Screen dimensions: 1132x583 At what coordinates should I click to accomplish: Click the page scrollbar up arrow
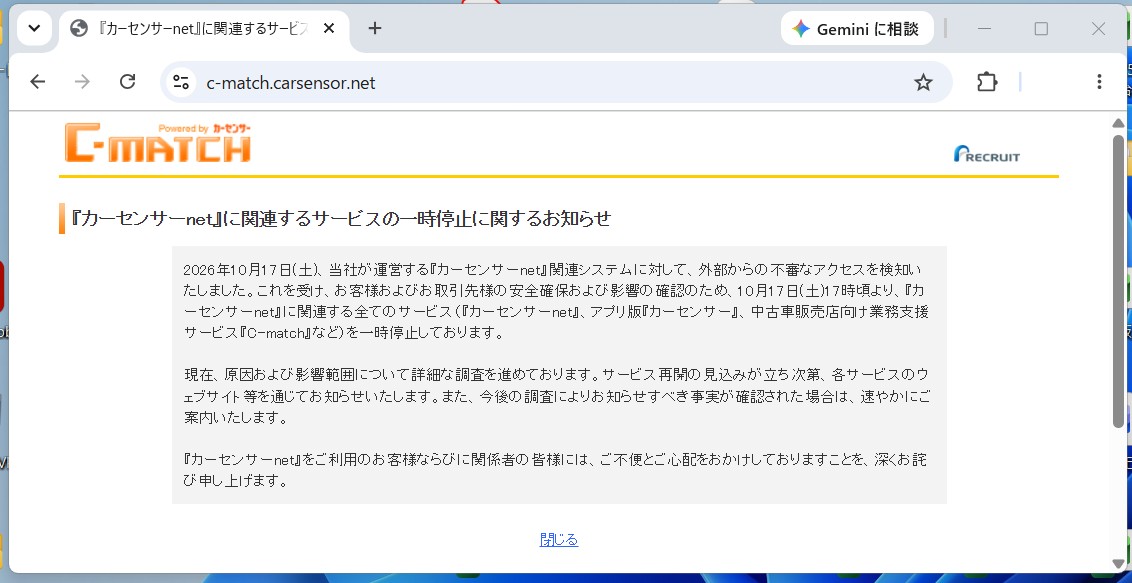(1118, 123)
